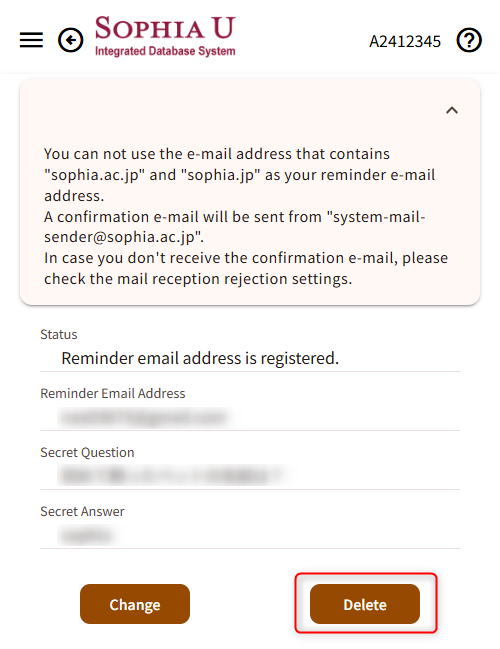Screen dimensions: 500x649
Task: Click the Sophia U logo
Action: point(165,36)
